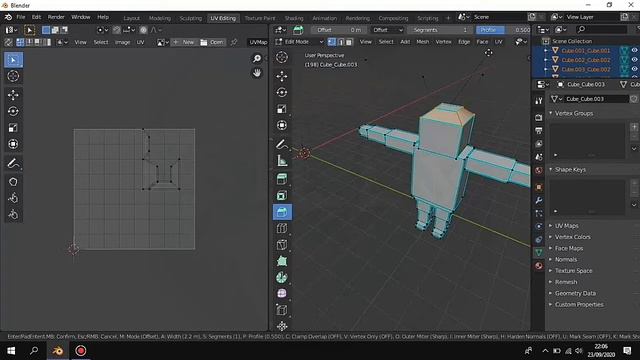The image size is (640, 360).
Task: Click the New image button
Action: [184, 42]
